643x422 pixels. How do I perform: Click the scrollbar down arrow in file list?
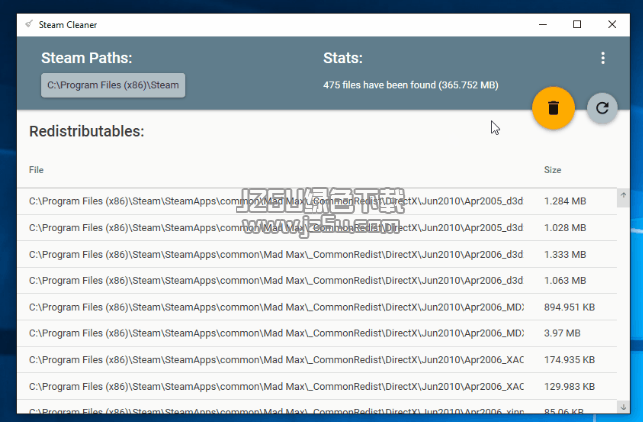point(623,407)
